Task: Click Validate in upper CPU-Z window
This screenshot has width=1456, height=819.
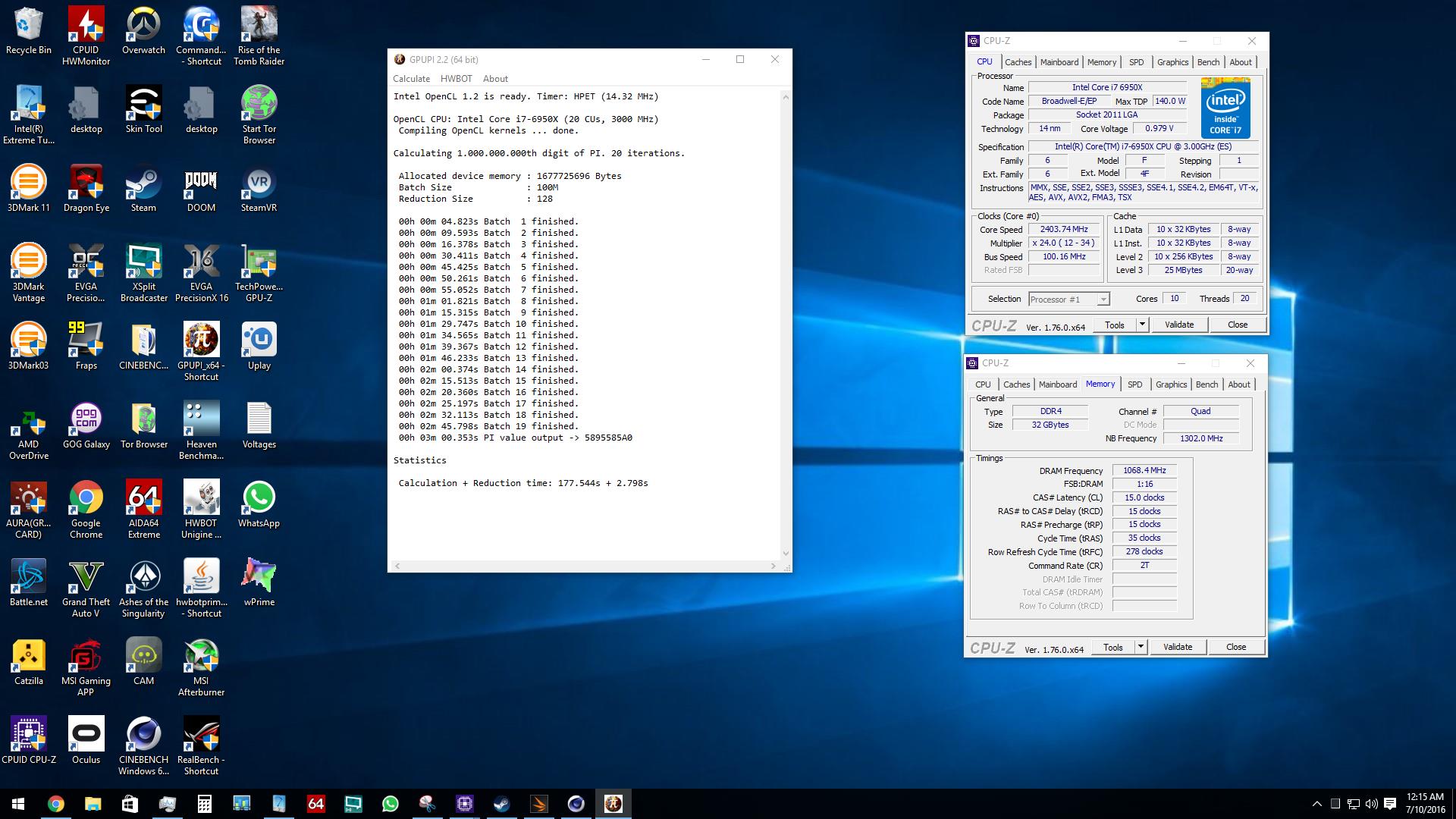Action: pyautogui.click(x=1179, y=325)
